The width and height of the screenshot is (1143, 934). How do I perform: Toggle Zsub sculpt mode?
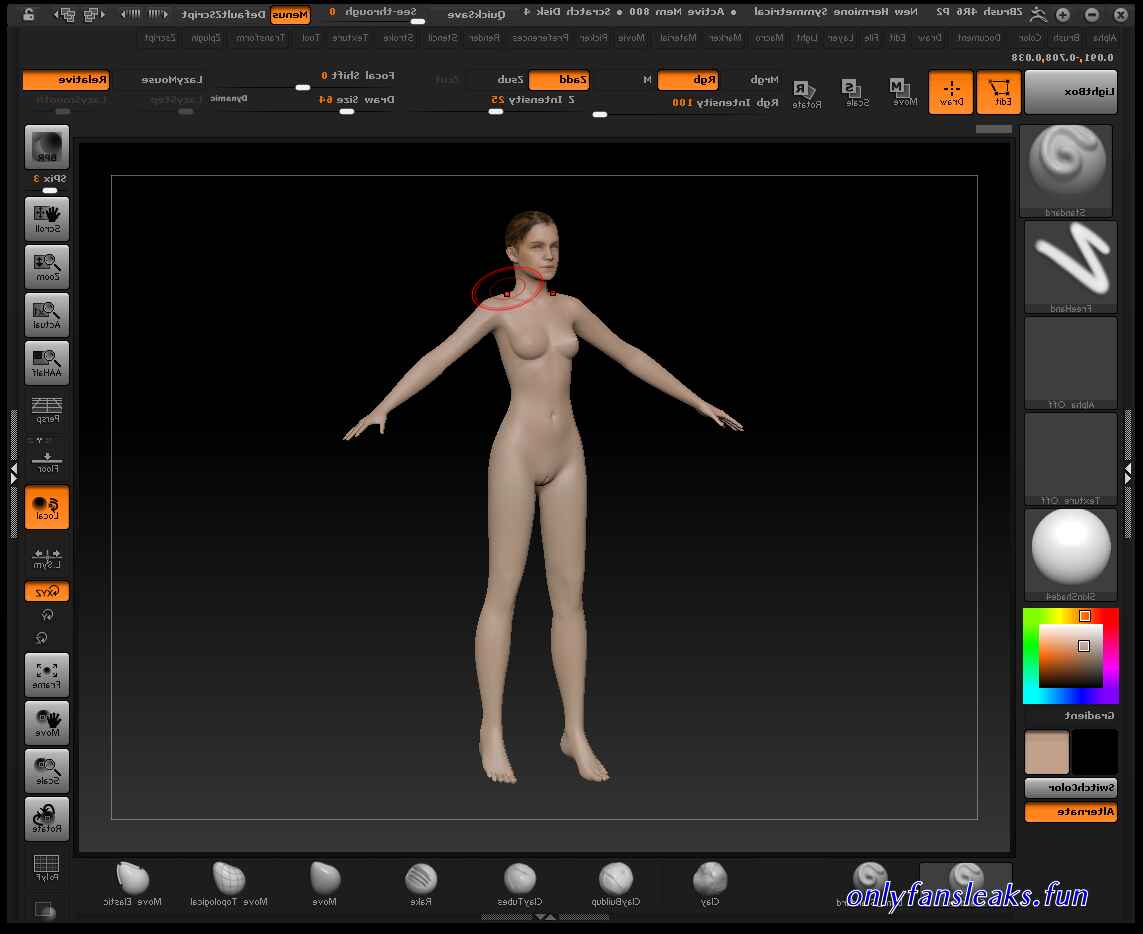click(510, 79)
